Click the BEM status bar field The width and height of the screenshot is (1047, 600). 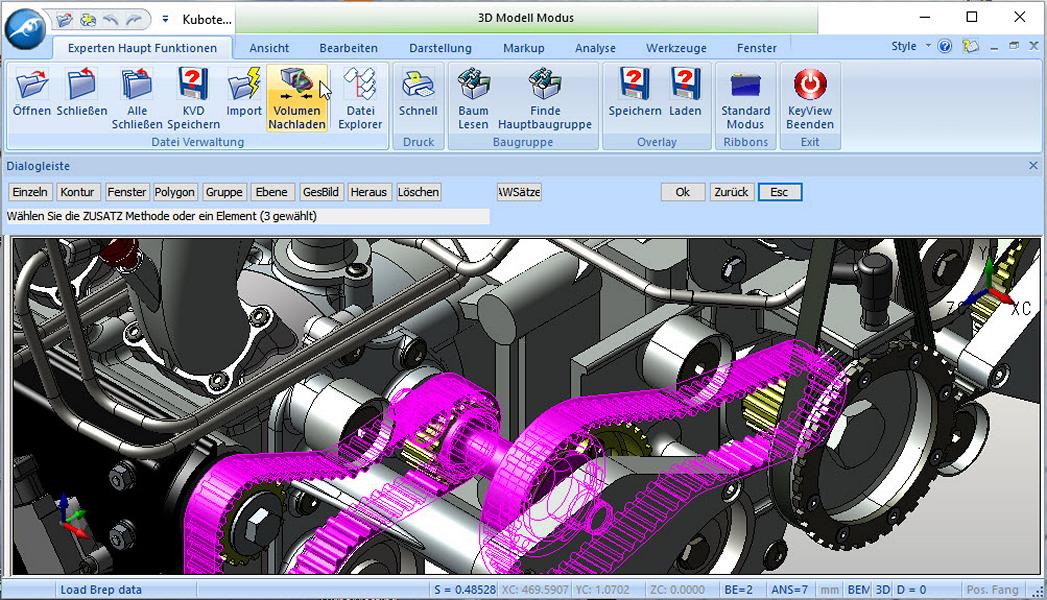pyautogui.click(x=858, y=590)
